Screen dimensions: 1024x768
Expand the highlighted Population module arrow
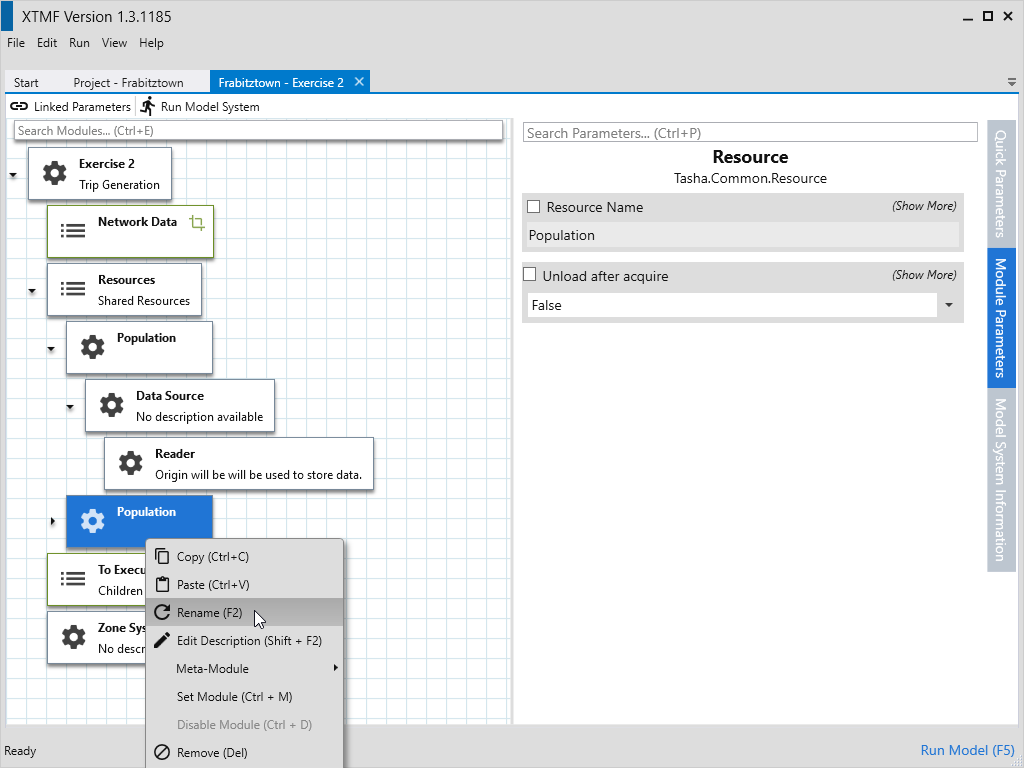tap(52, 521)
